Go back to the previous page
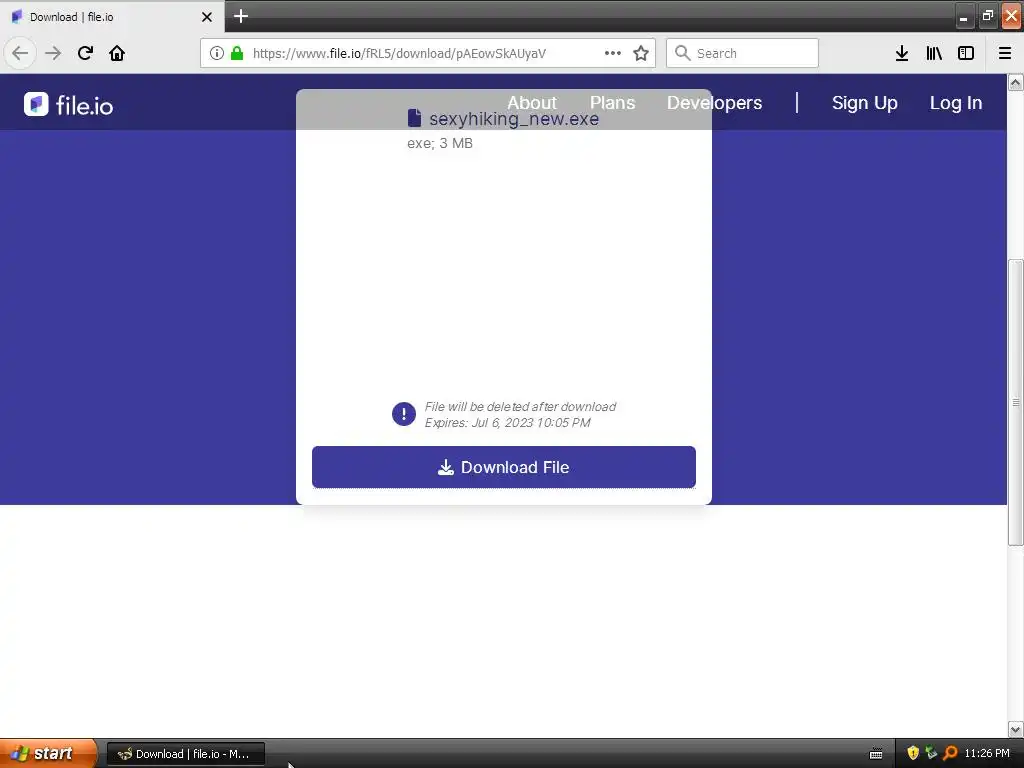The image size is (1024, 768). point(20,53)
